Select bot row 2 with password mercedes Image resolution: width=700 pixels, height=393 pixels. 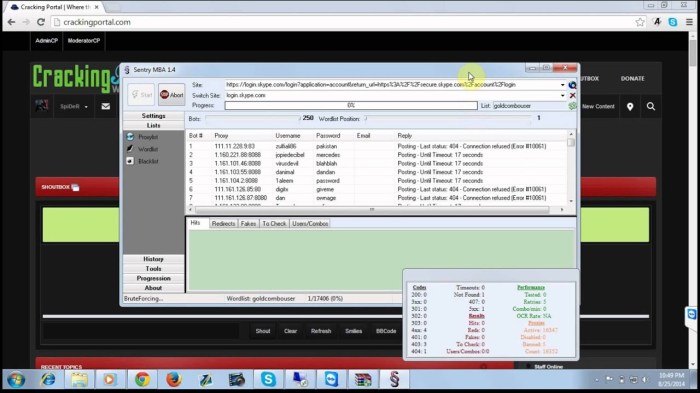[377, 155]
